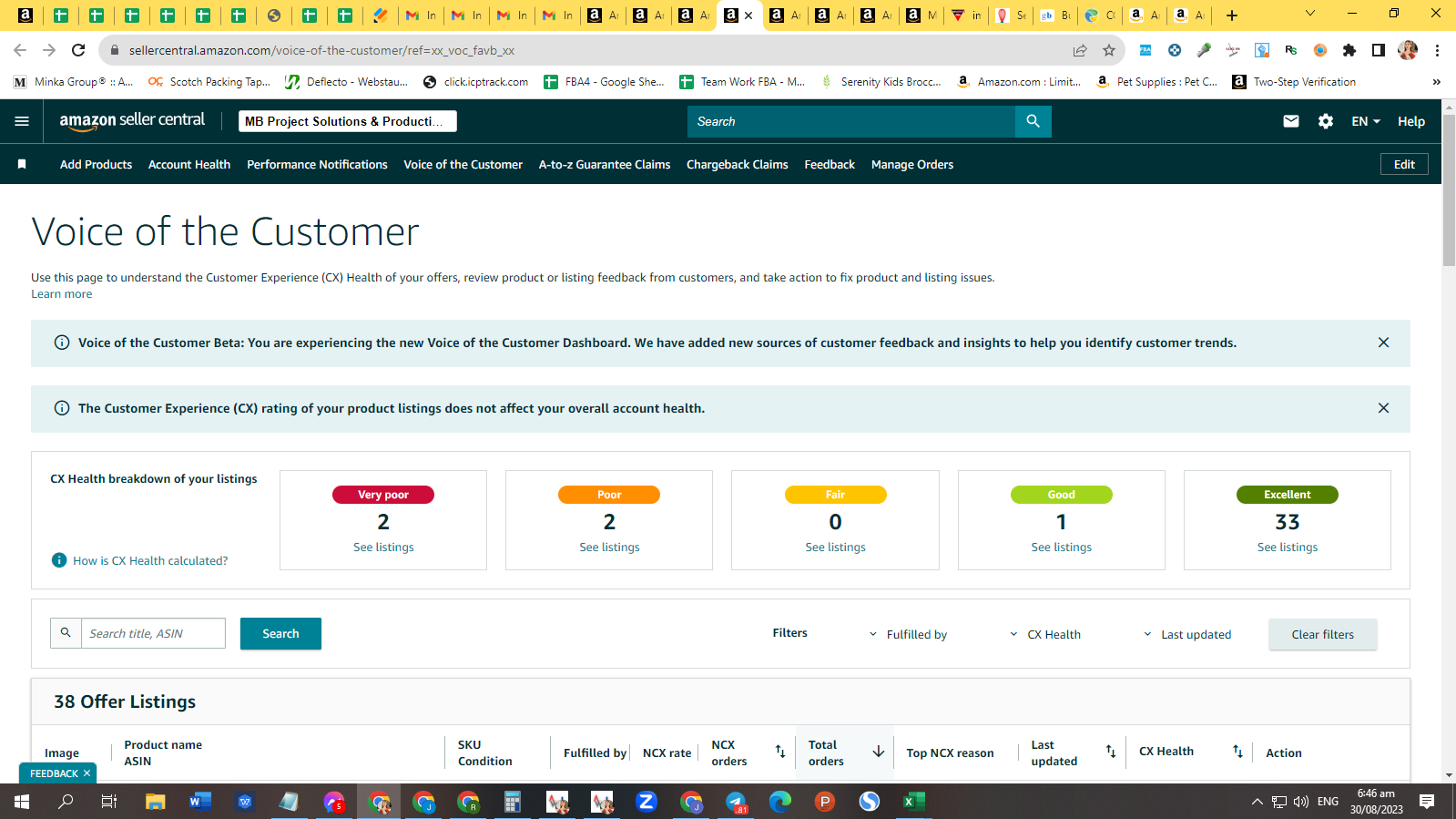Image resolution: width=1456 pixels, height=819 pixels.
Task: Open Performance Notifications menu item
Action: point(317,164)
